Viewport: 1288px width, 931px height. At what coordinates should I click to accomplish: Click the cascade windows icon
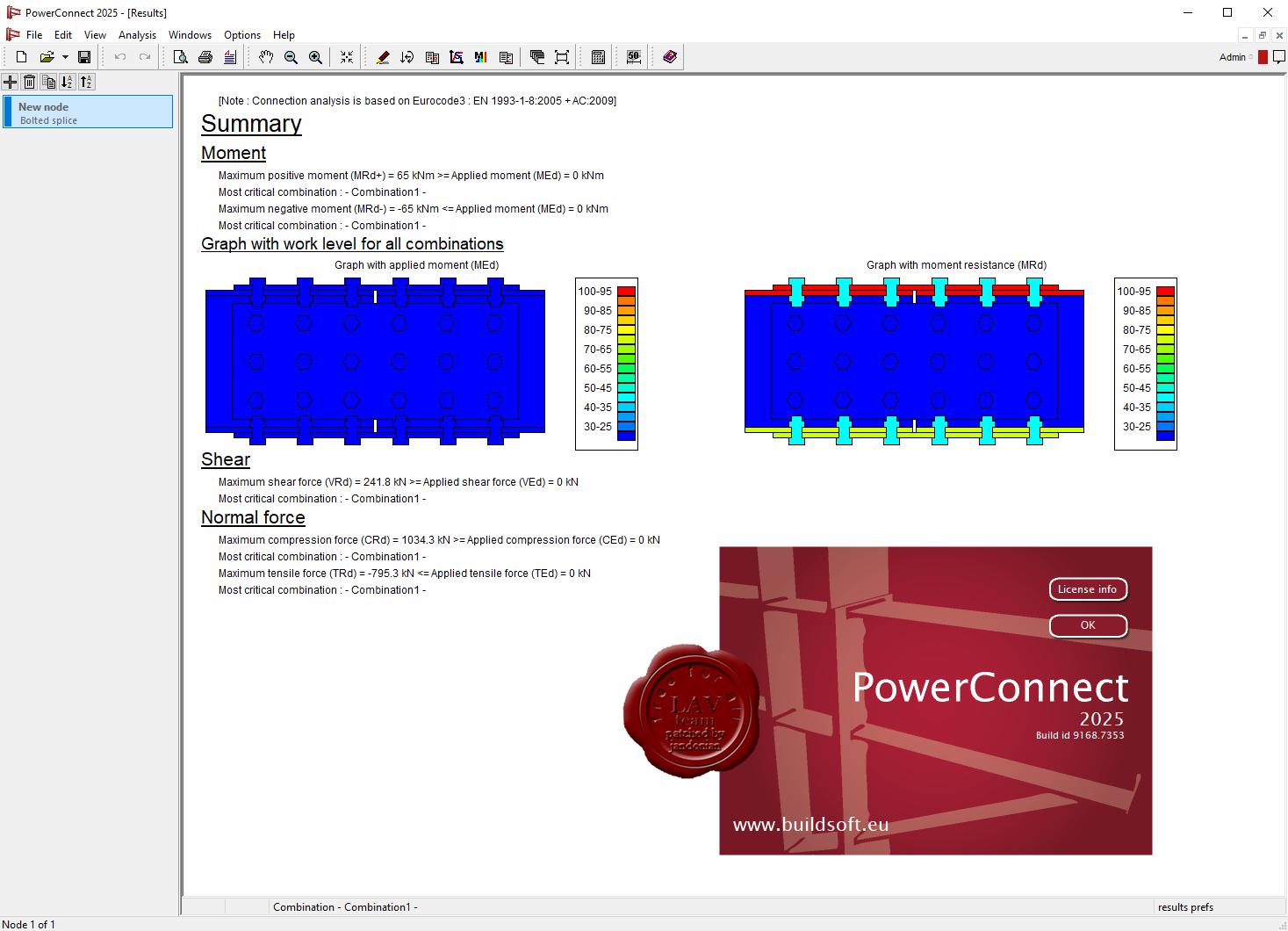coord(537,57)
